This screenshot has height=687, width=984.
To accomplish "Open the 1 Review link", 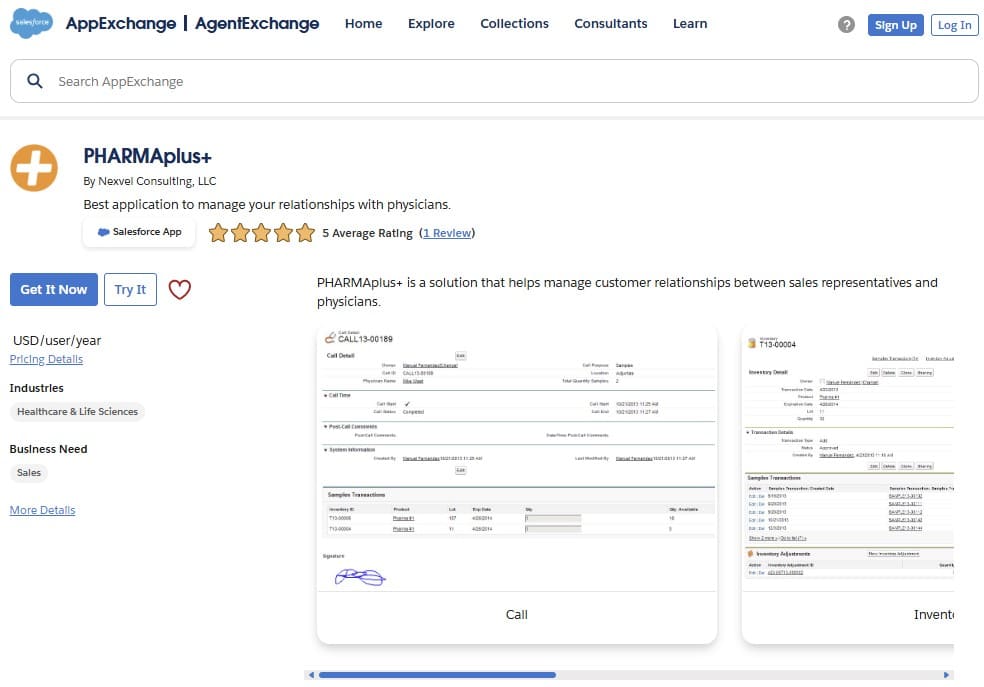I will click(x=447, y=233).
